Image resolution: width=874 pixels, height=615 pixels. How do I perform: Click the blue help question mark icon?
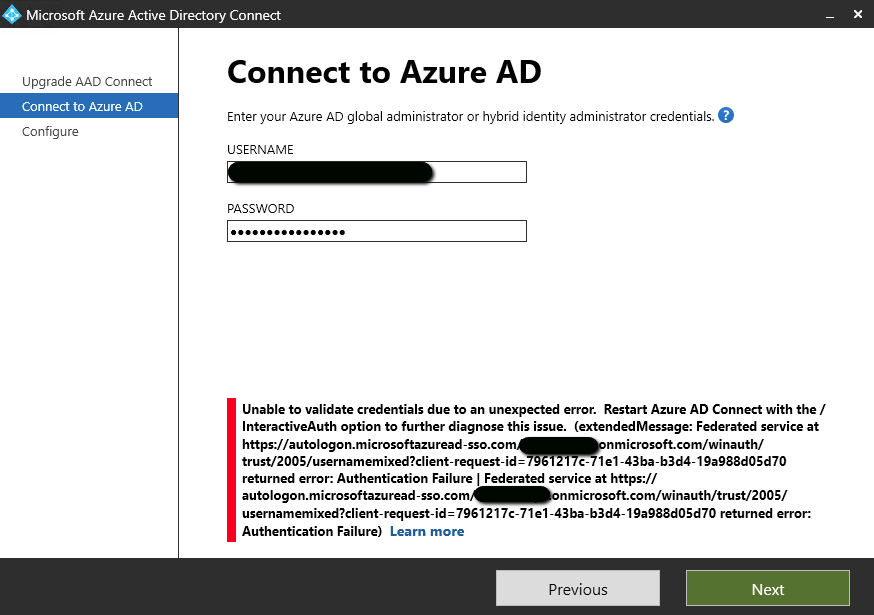click(x=726, y=115)
